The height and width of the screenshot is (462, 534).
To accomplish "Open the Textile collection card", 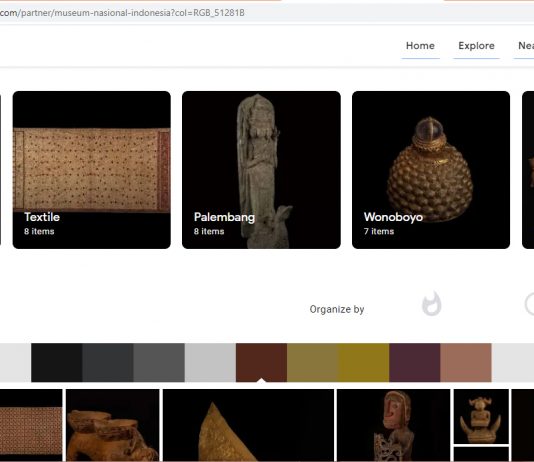I will click(92, 170).
